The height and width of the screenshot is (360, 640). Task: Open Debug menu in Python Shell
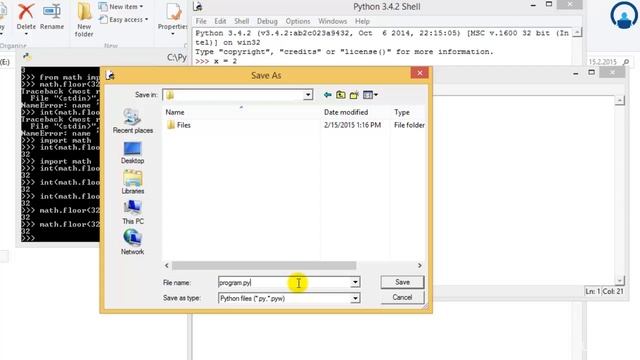click(267, 21)
